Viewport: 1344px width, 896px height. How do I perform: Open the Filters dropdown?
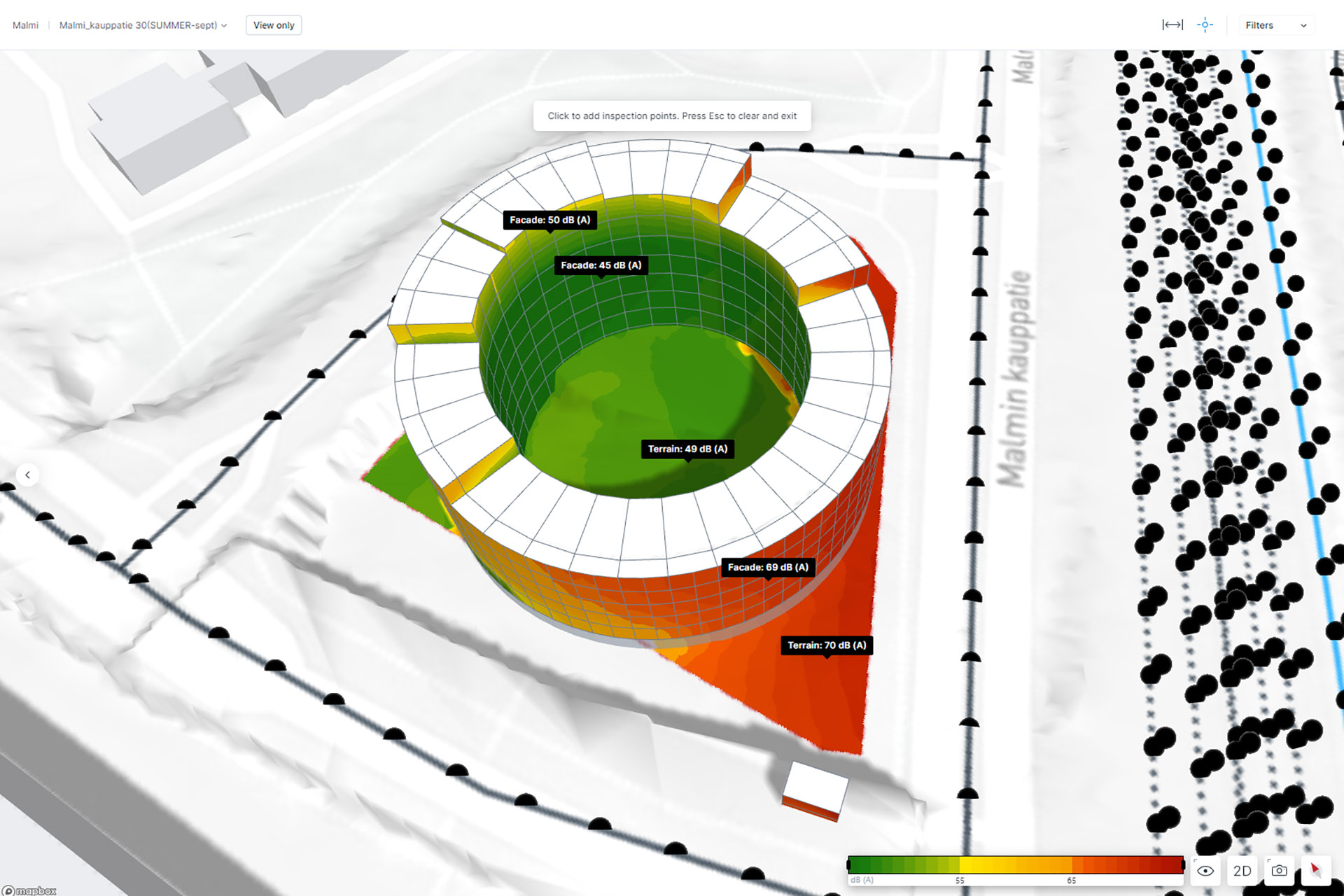(1275, 25)
